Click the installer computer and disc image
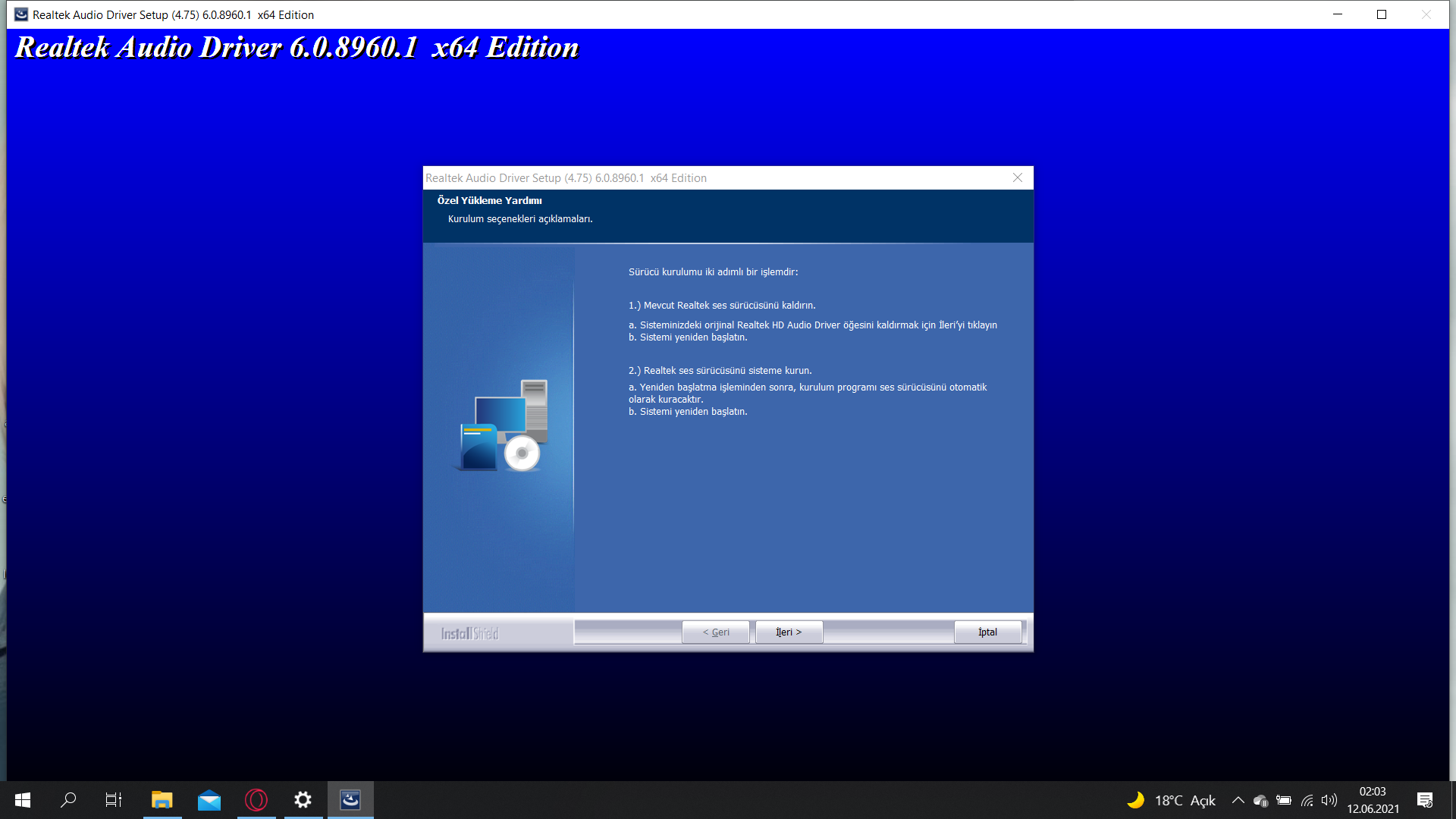1456x819 pixels. [500, 425]
